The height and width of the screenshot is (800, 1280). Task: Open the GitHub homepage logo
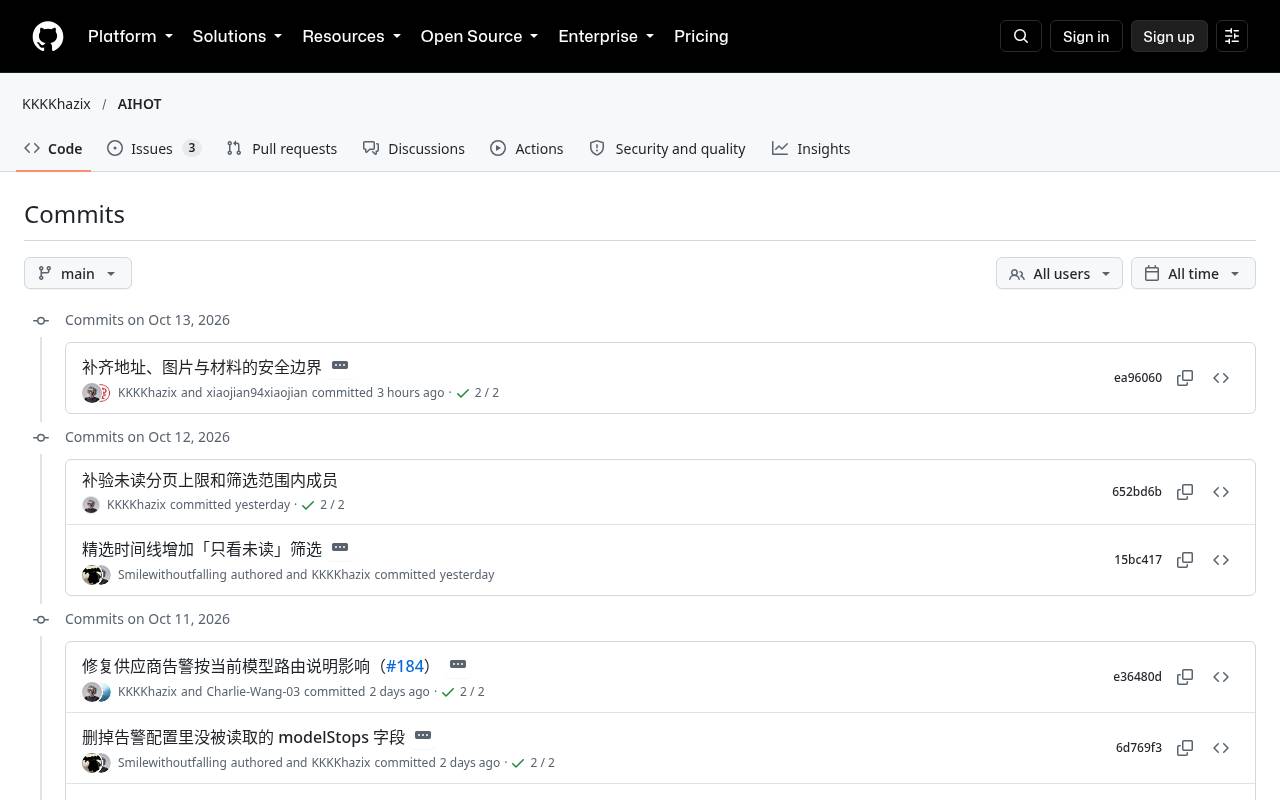tap(48, 36)
